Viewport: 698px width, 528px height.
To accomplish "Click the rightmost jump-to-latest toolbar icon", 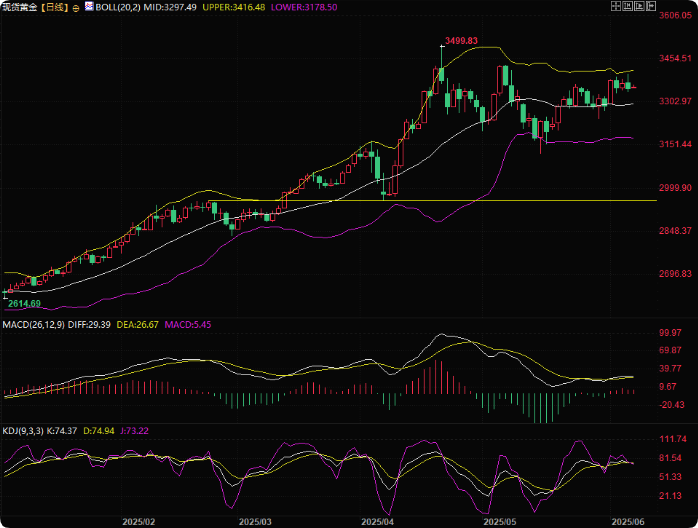I will [x=652, y=6].
